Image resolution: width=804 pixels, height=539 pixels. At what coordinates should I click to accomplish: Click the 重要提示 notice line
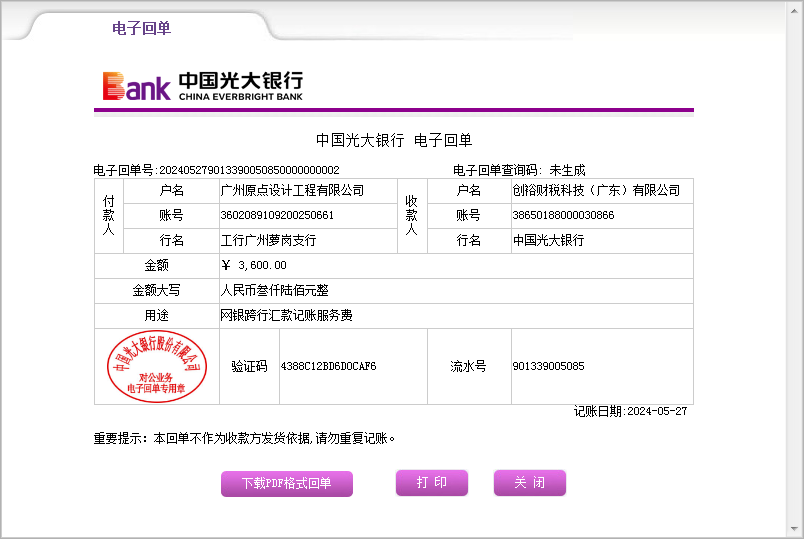pyautogui.click(x=244, y=438)
